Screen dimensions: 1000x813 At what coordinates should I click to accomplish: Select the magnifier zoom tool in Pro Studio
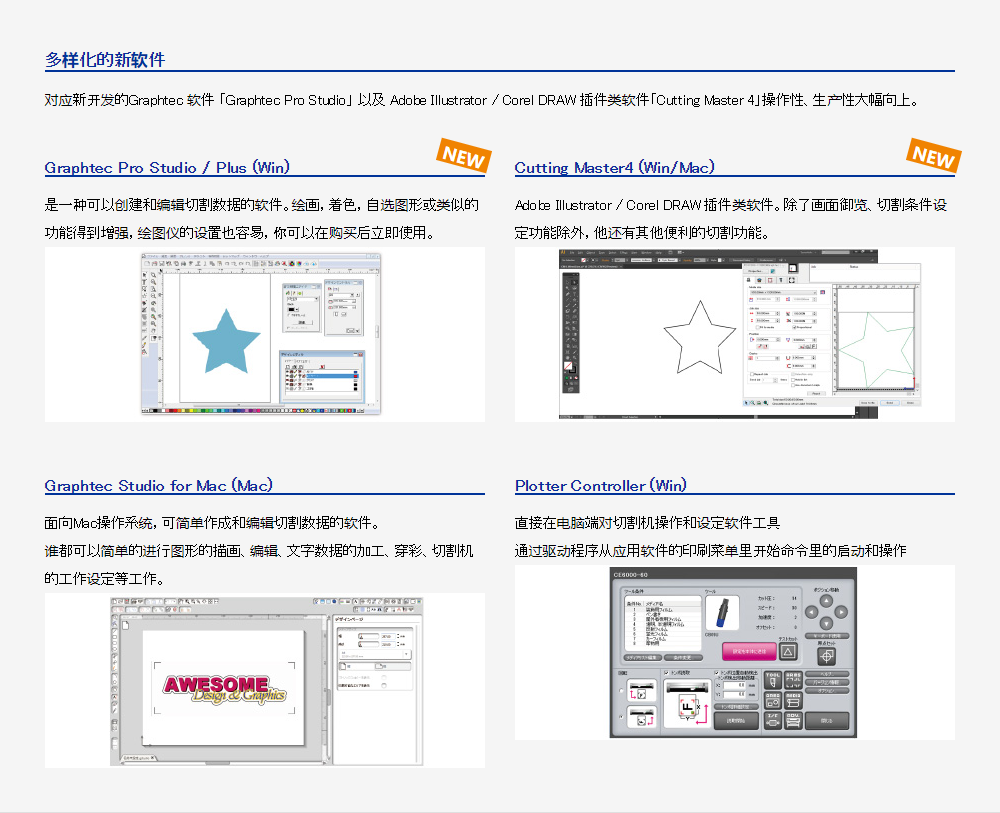(x=153, y=275)
